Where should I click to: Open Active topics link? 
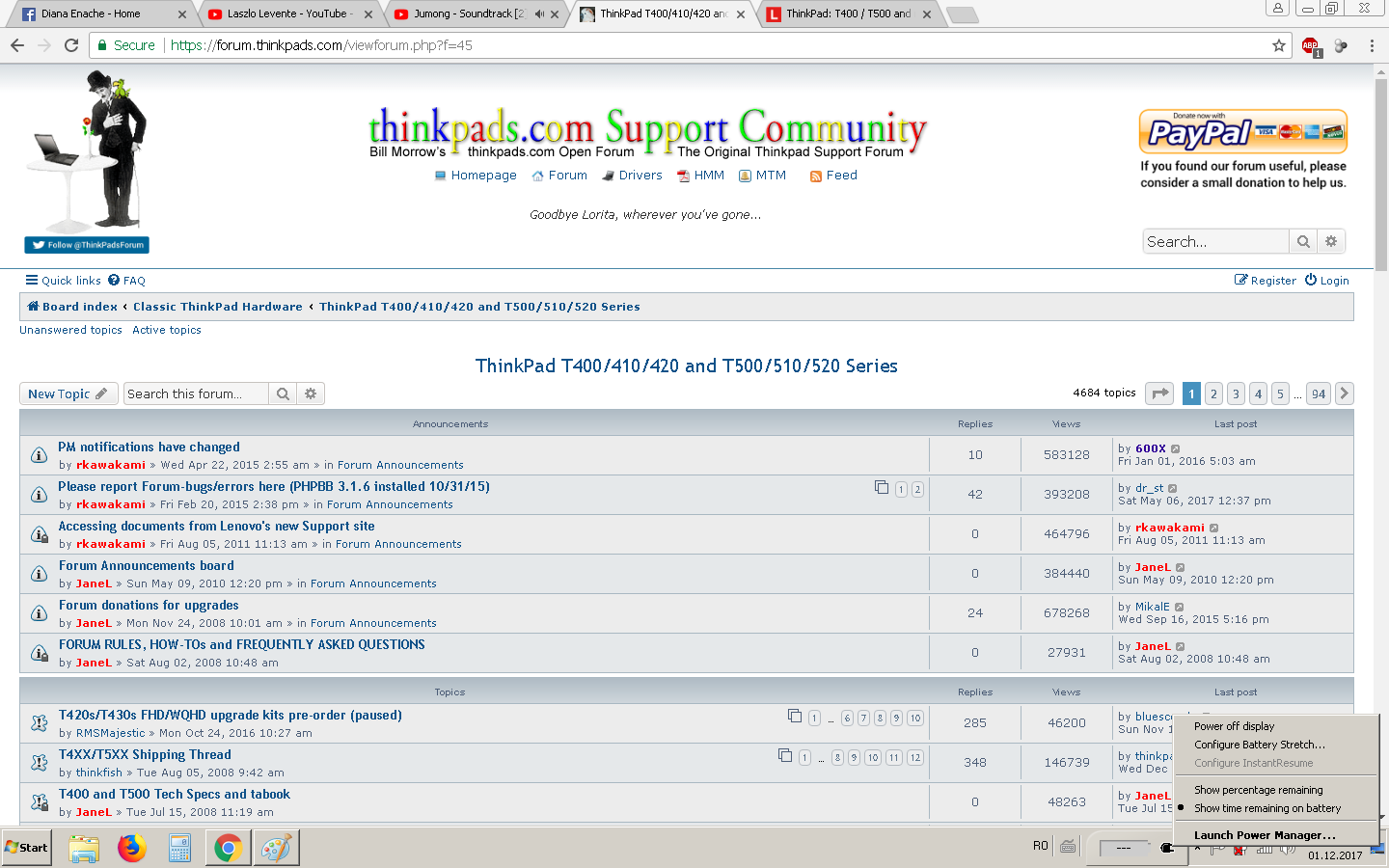(x=167, y=330)
